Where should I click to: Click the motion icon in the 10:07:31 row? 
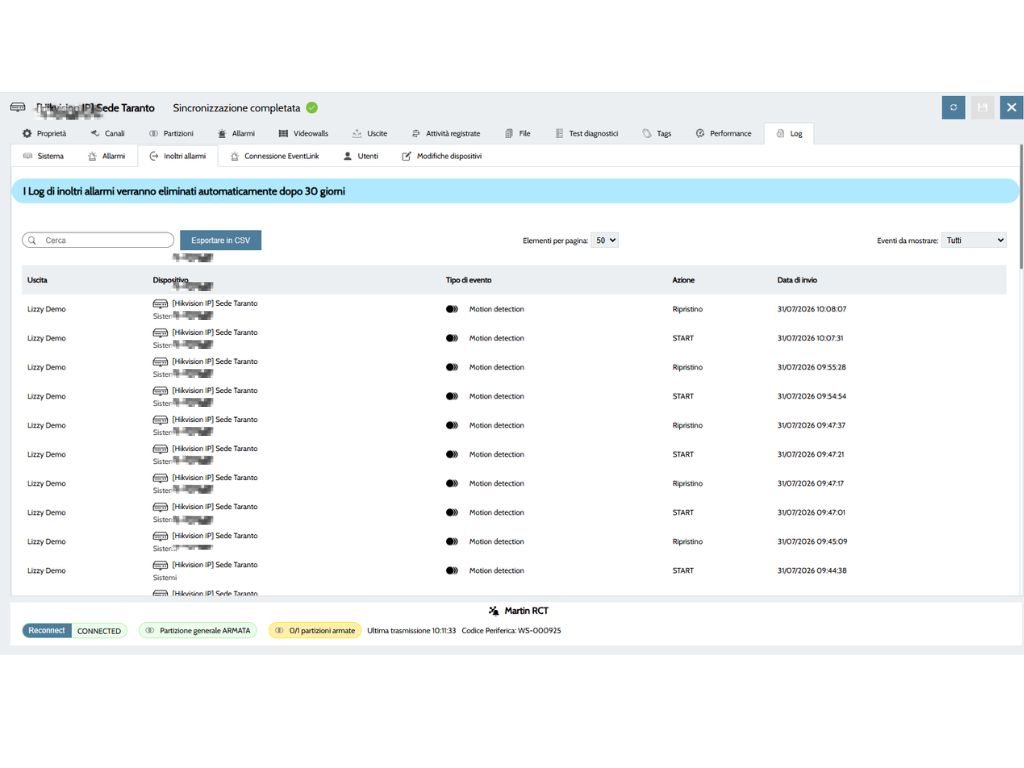pos(452,338)
